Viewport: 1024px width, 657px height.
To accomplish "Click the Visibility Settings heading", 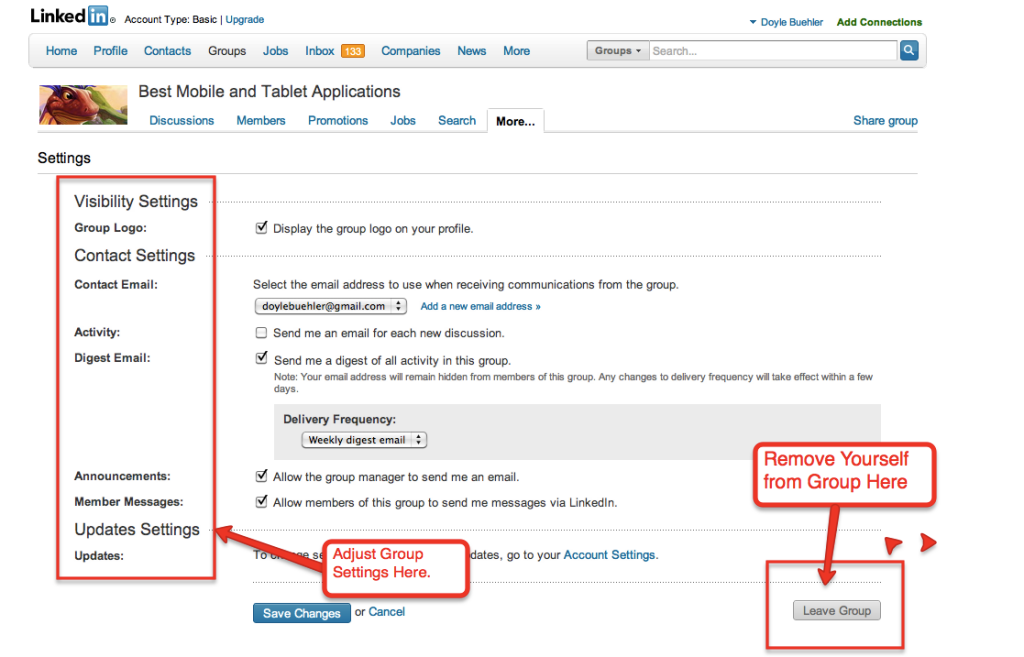I will (x=136, y=201).
